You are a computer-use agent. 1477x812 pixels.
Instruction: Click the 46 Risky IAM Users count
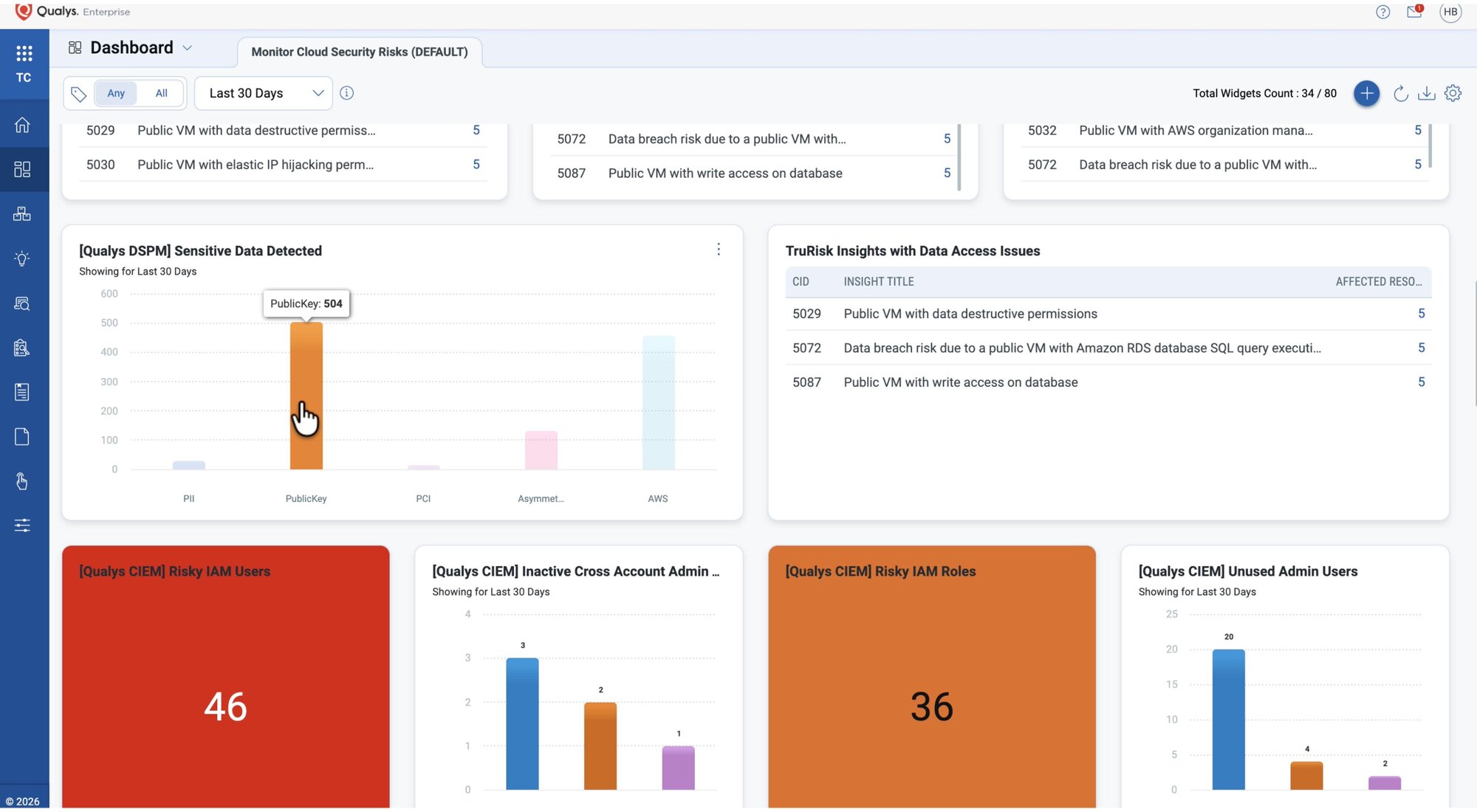pyautogui.click(x=225, y=706)
